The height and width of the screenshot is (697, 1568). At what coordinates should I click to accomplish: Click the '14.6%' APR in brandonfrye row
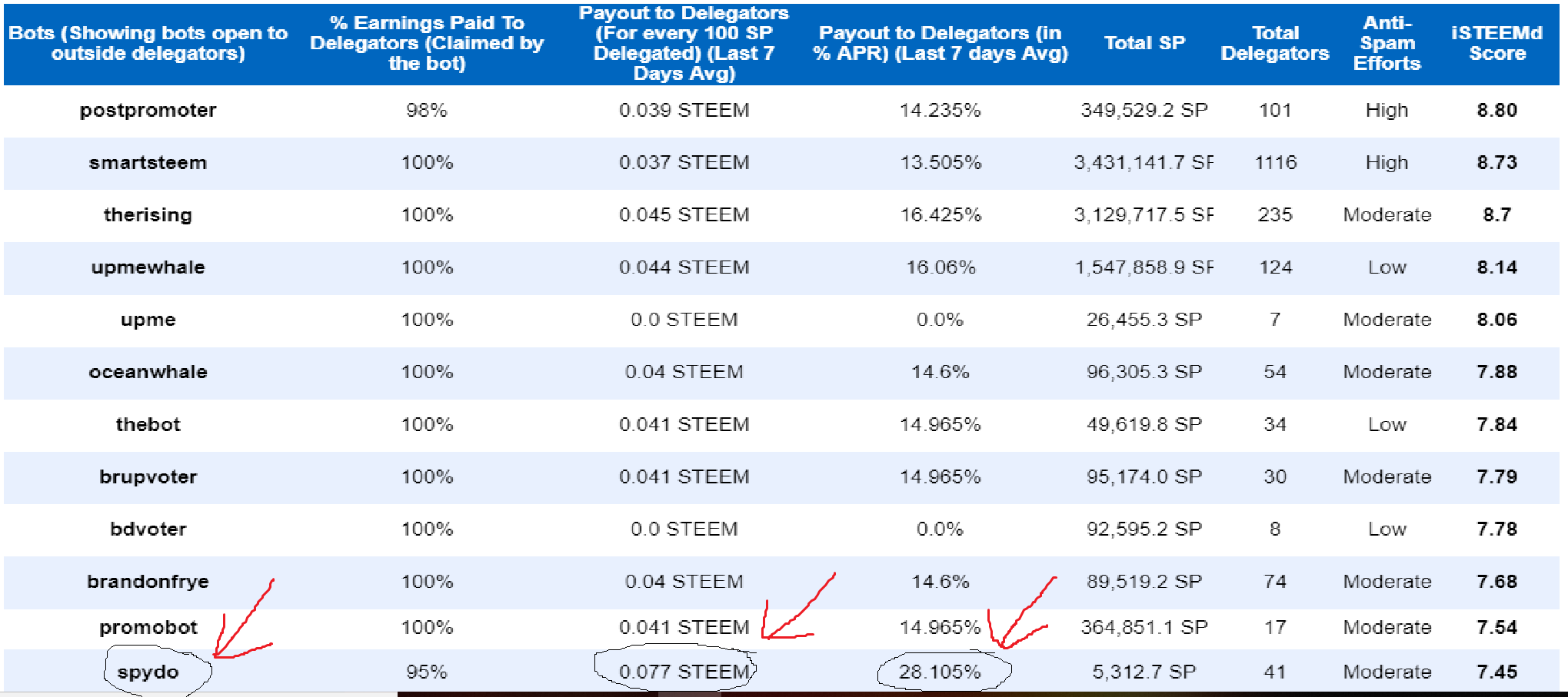(x=940, y=582)
